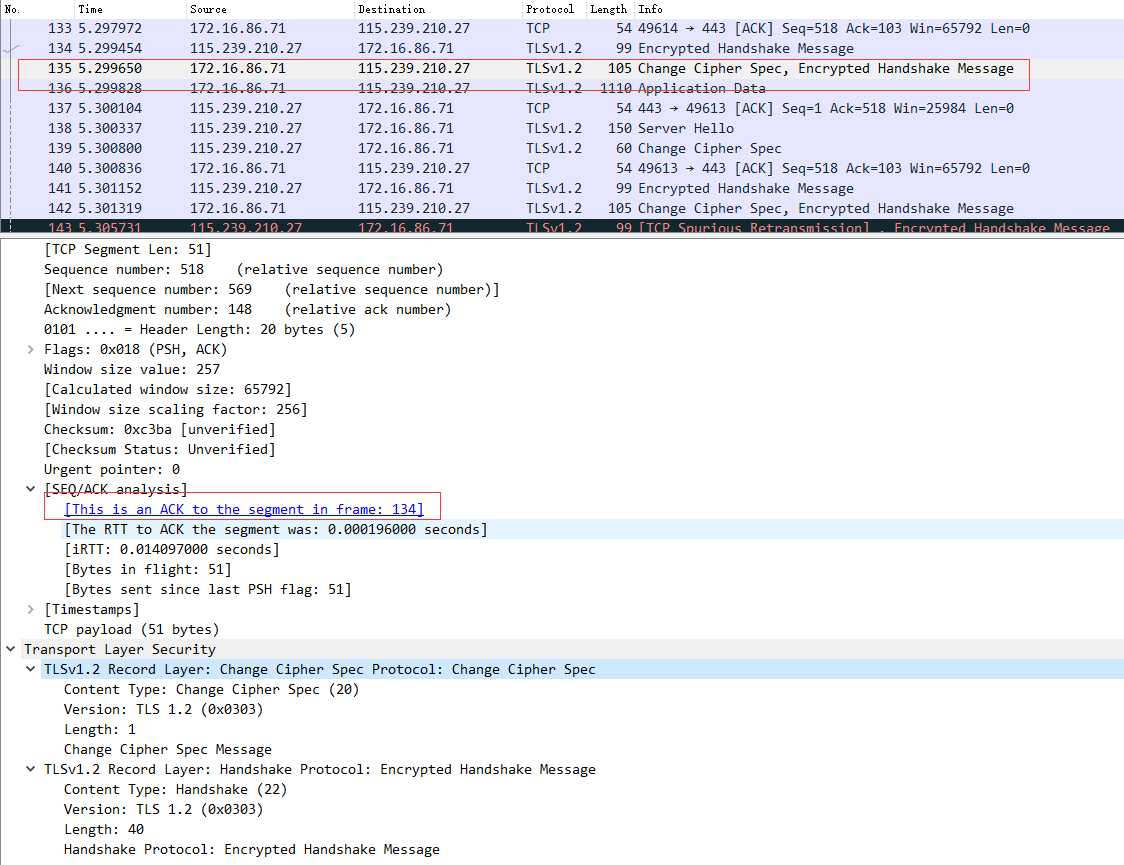Collapse the Transport Layer Security section
1124x865 pixels.
11,649
